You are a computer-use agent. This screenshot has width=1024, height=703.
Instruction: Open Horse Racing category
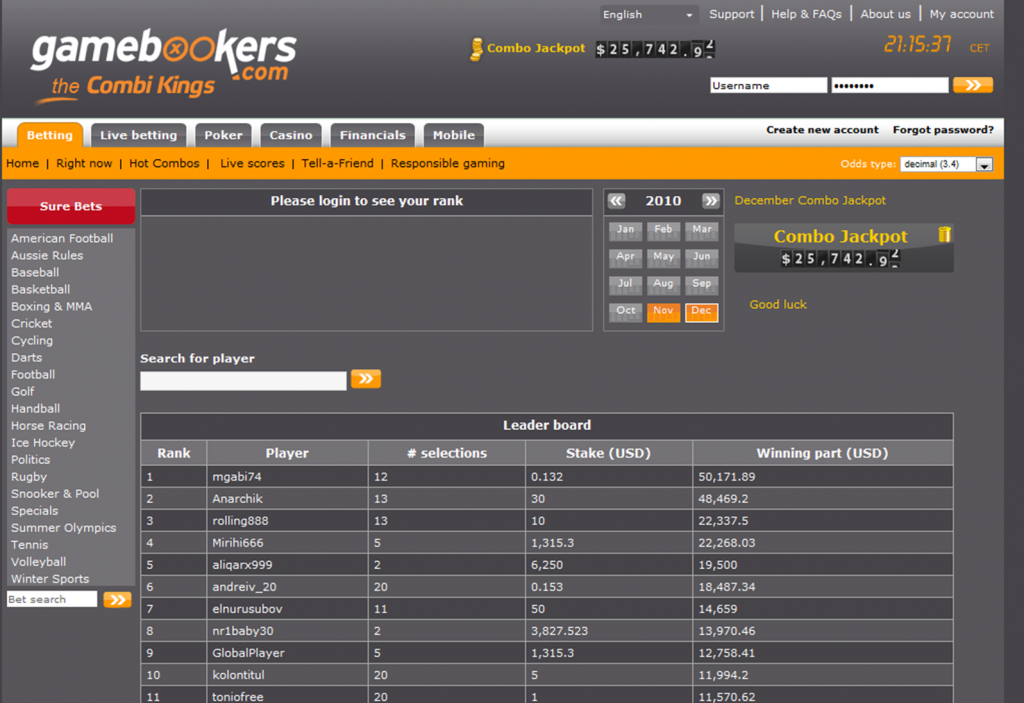pyautogui.click(x=48, y=425)
